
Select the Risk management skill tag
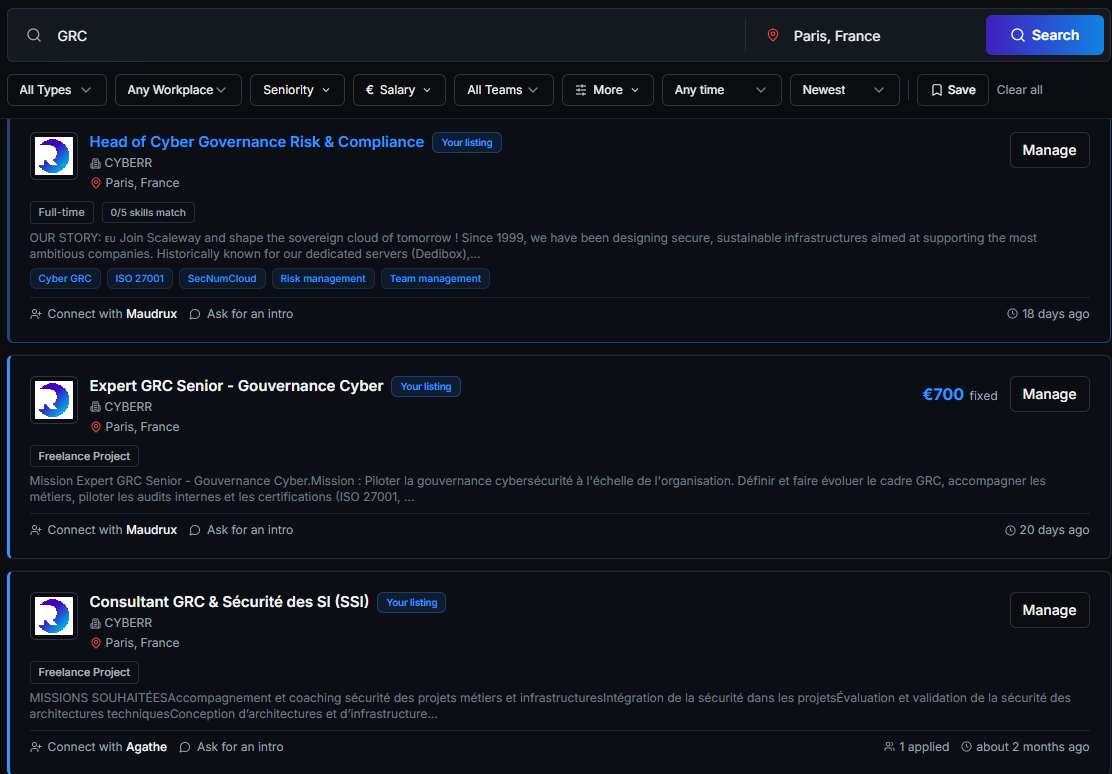pos(323,279)
